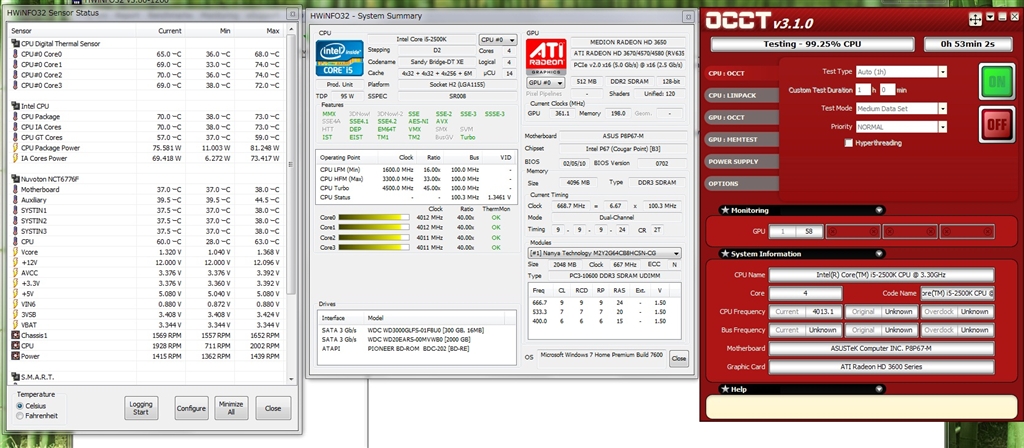The width and height of the screenshot is (1024, 448).
Task: Click the Logging Start button
Action: pos(141,408)
